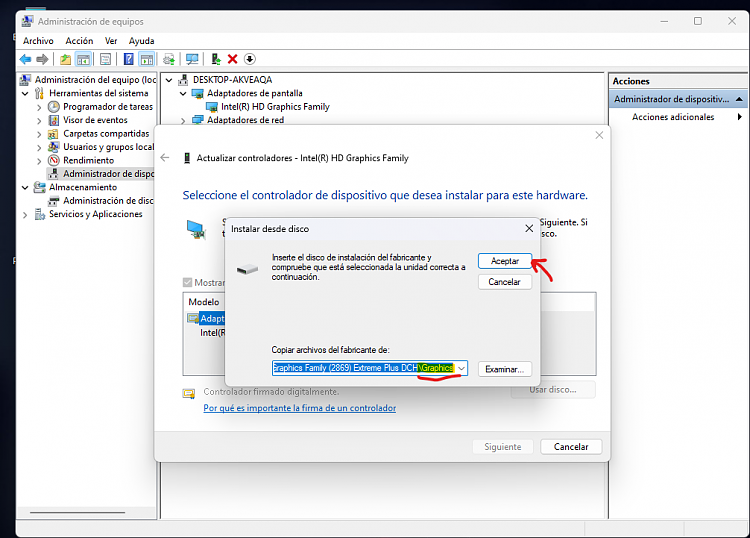
Task: Open the Properties toolbar icon
Action: point(105,59)
